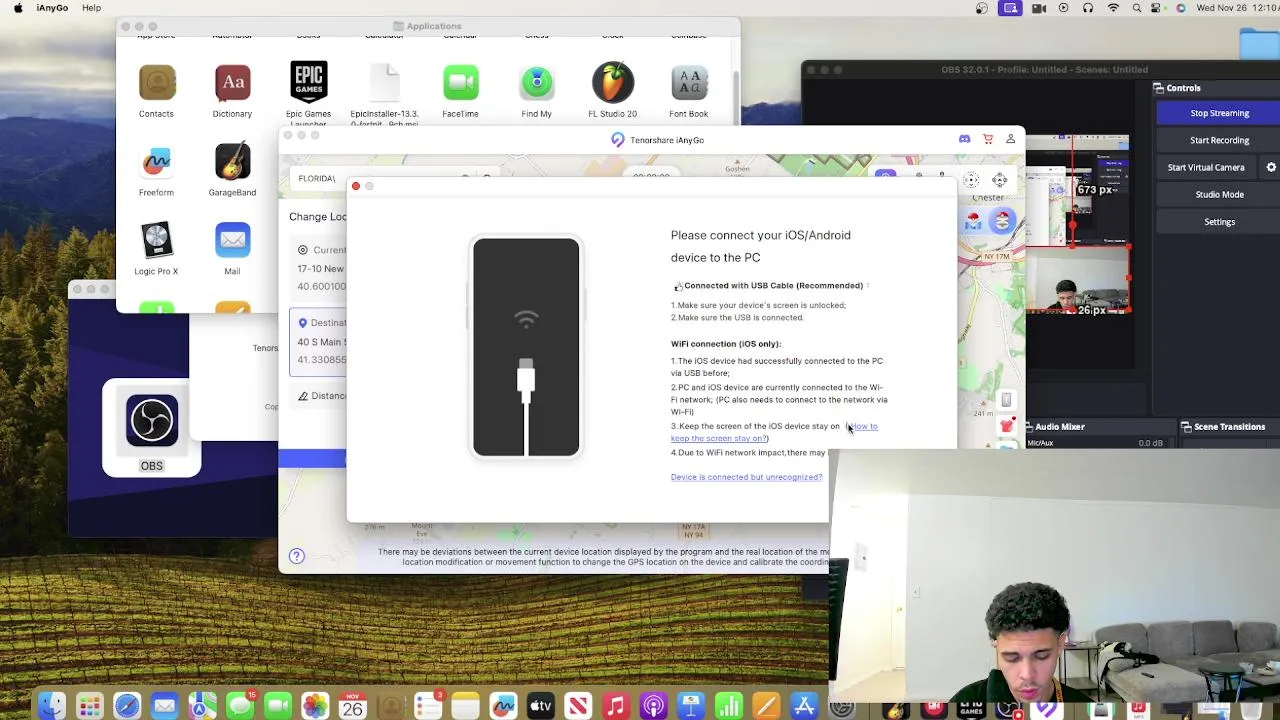
Task: Open Reminders from the Dock
Action: (x=428, y=706)
